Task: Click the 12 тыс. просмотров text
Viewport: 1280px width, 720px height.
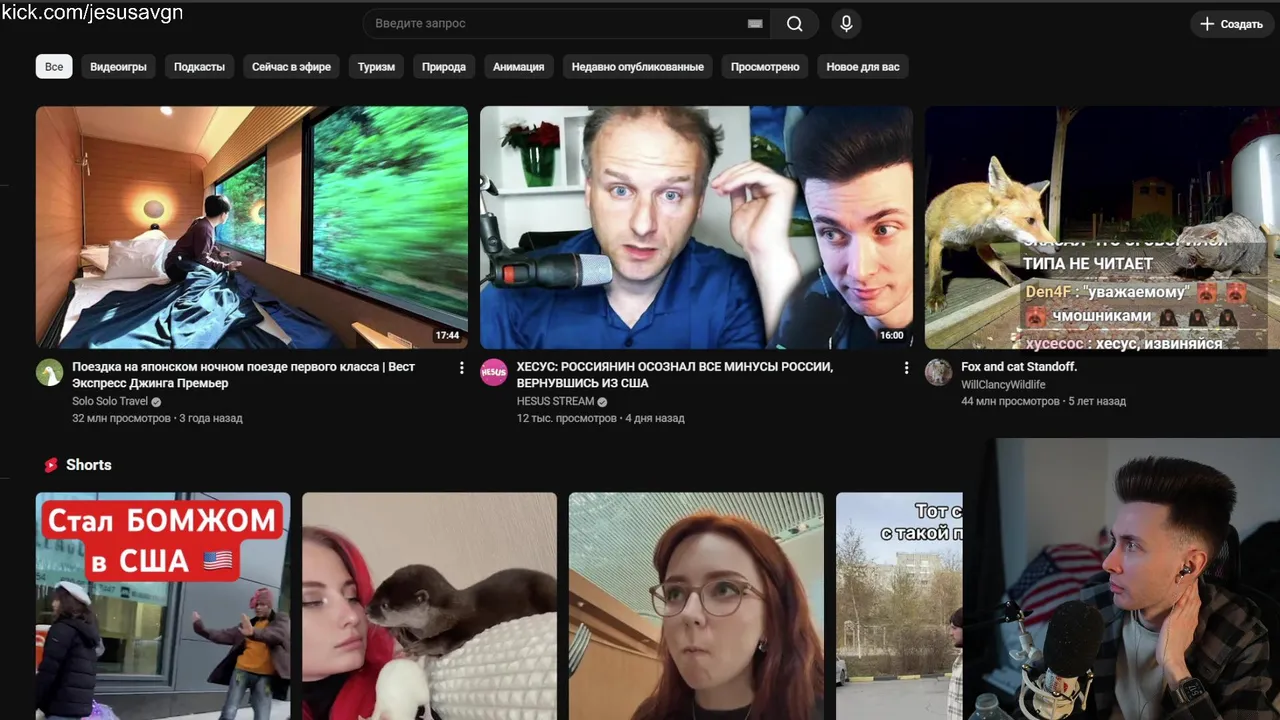Action: click(x=566, y=418)
